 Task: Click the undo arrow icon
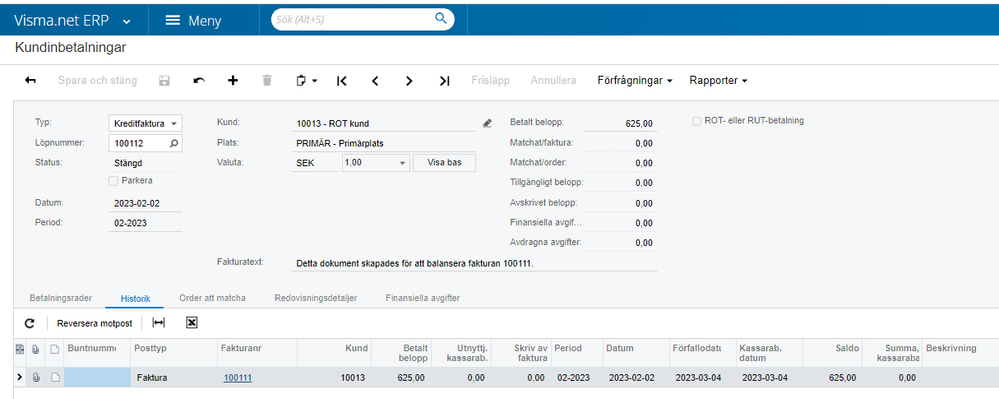click(199, 80)
